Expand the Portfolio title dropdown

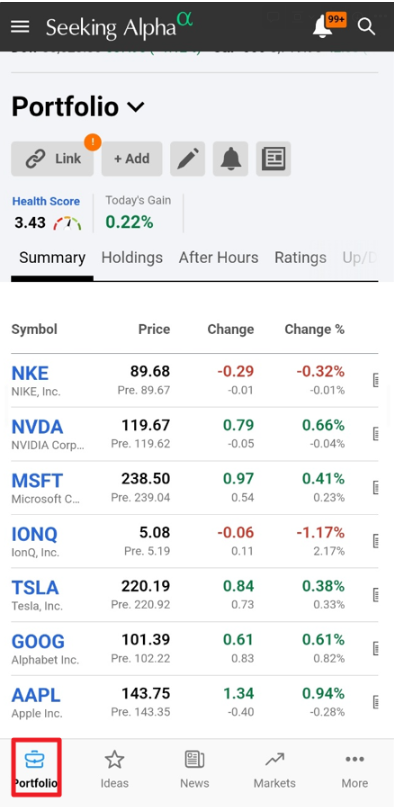[136, 107]
